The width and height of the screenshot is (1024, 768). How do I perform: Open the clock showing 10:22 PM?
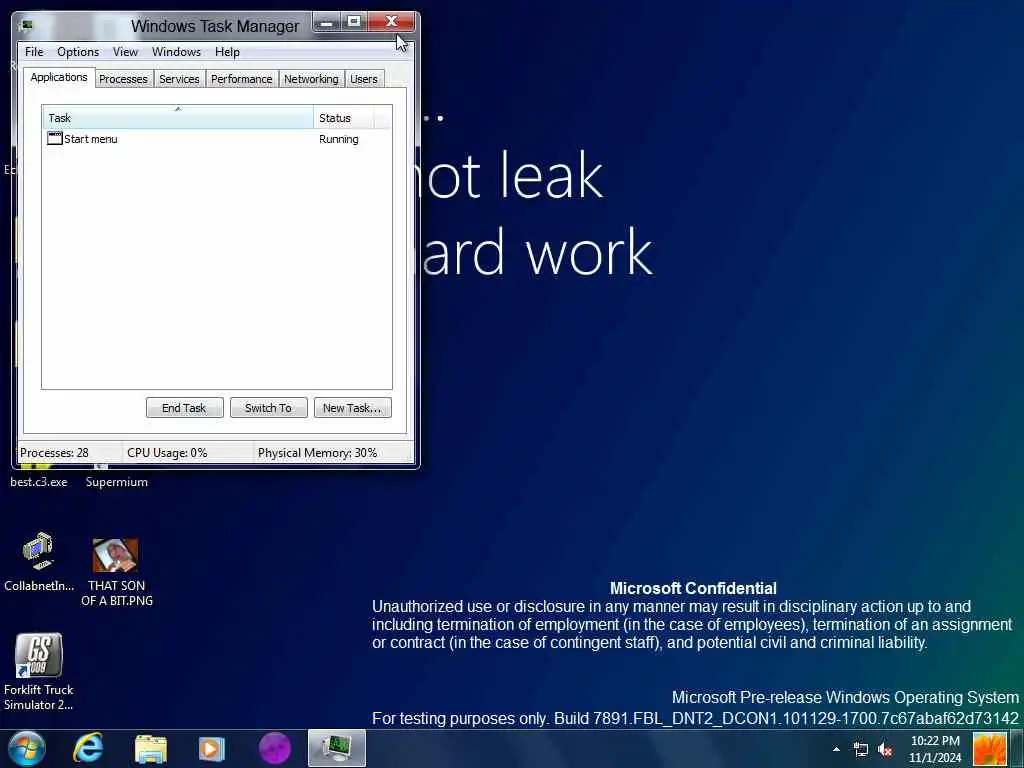point(935,749)
